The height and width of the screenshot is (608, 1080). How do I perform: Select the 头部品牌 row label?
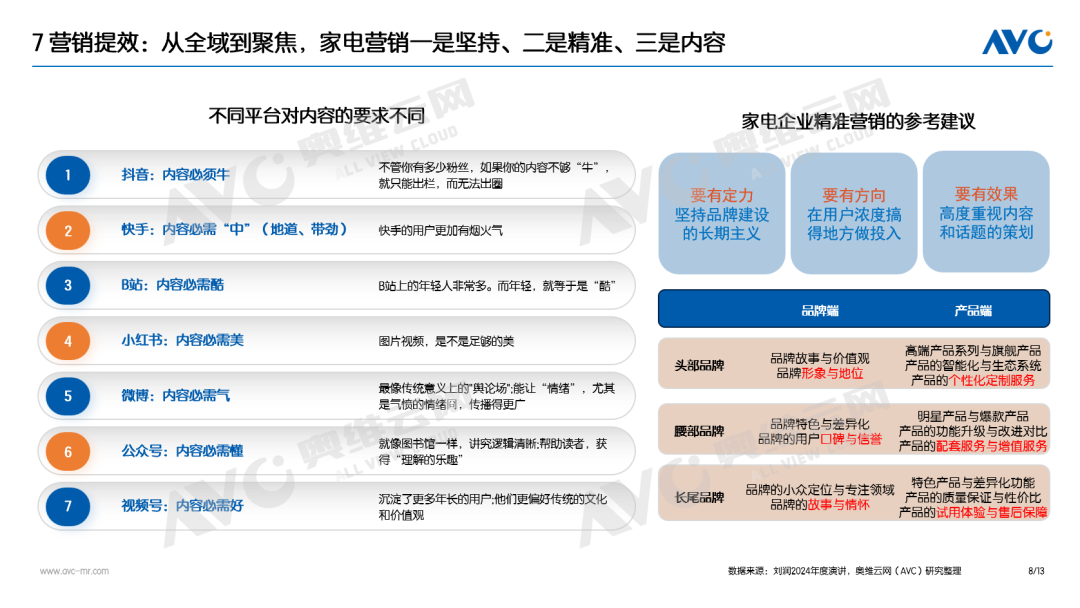click(699, 366)
